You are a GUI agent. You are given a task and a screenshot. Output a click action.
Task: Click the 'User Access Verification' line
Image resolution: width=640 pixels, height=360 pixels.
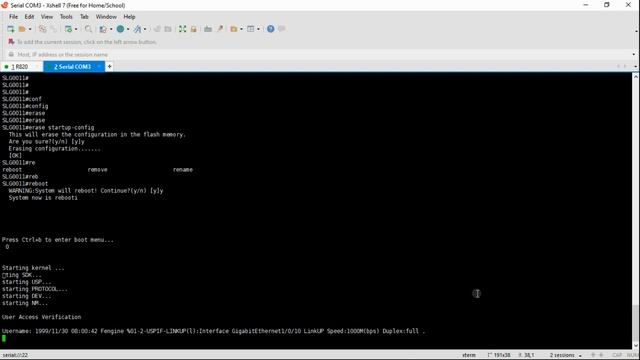pyautogui.click(x=41, y=317)
